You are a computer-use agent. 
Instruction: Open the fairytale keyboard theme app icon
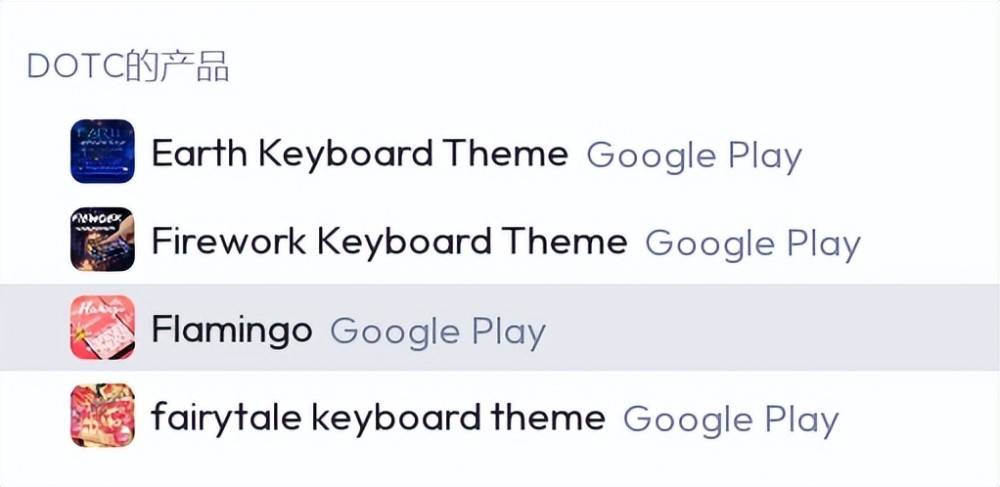pos(102,415)
